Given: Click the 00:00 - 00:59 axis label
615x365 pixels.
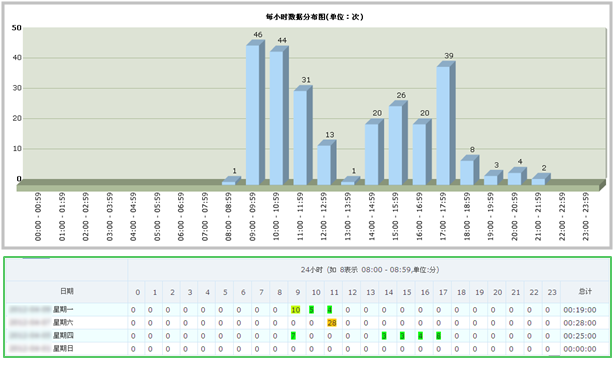Looking at the screenshot, I should pyautogui.click(x=38, y=216).
